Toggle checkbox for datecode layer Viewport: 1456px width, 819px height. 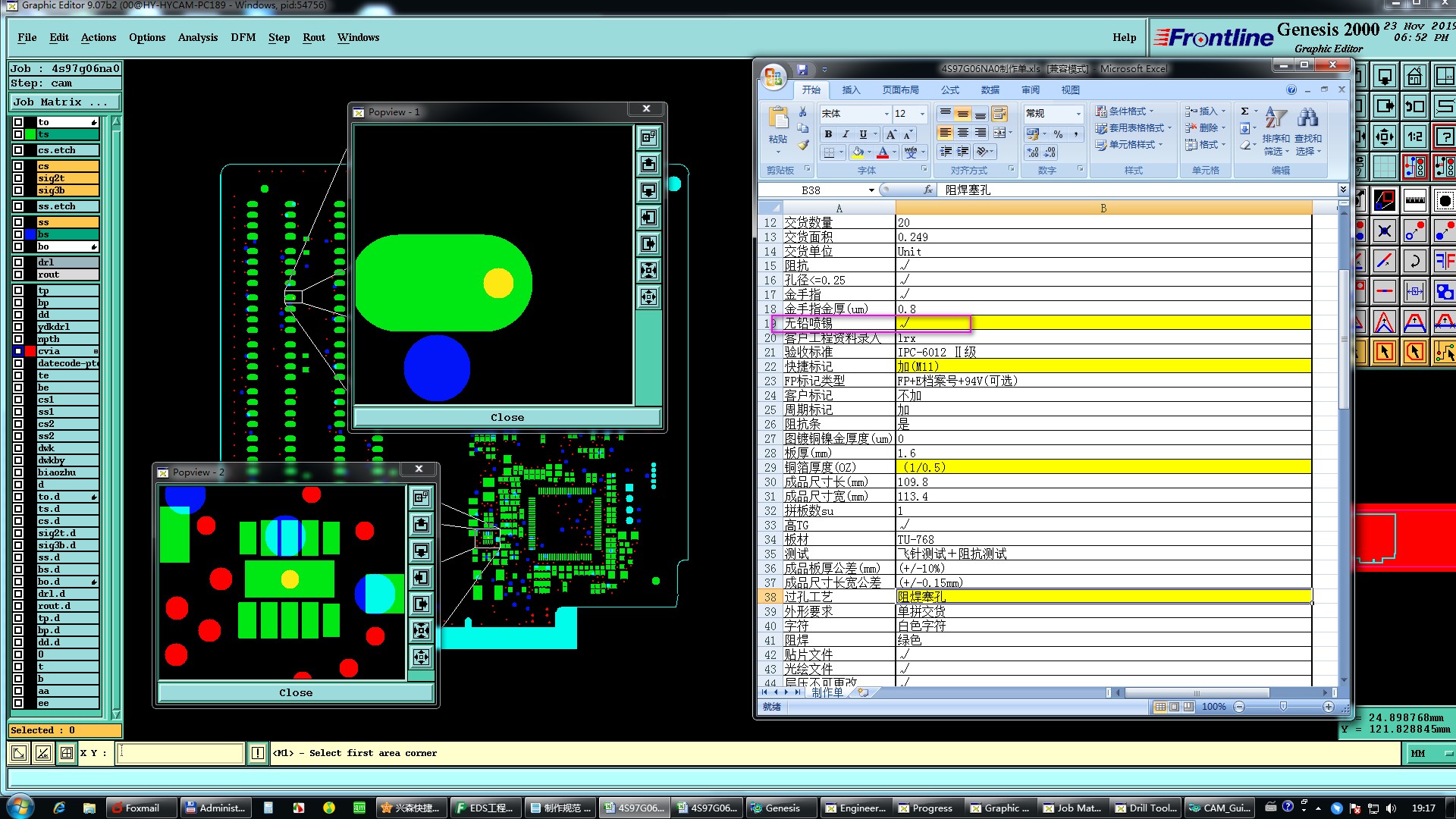tap(18, 363)
